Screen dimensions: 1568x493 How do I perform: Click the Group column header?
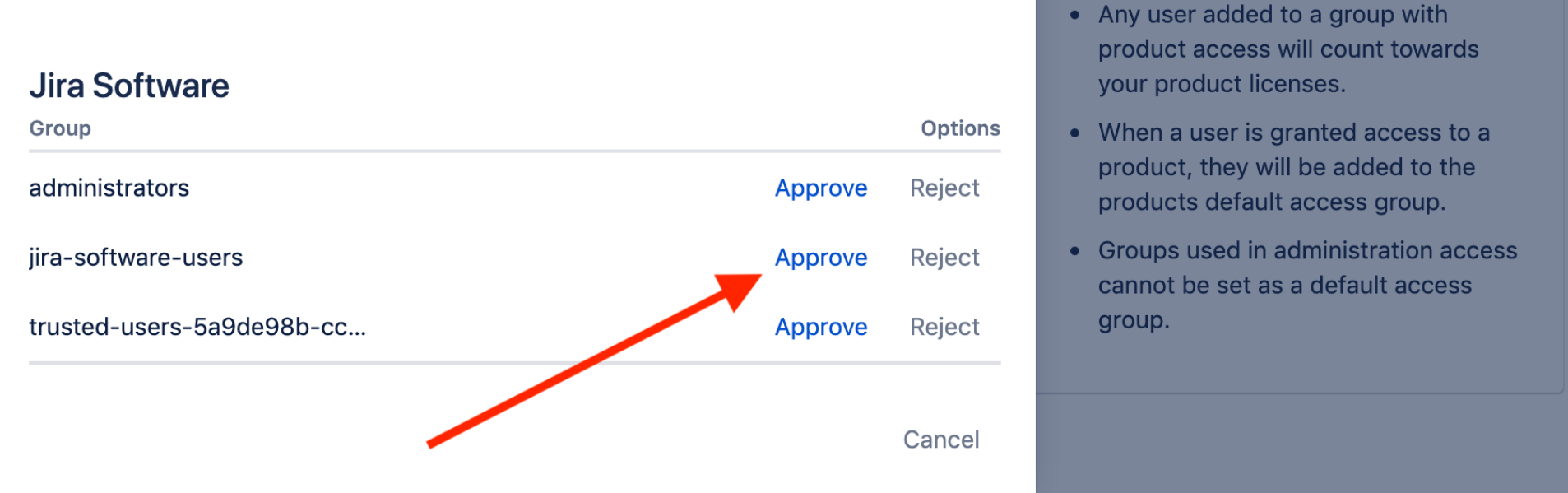60,128
